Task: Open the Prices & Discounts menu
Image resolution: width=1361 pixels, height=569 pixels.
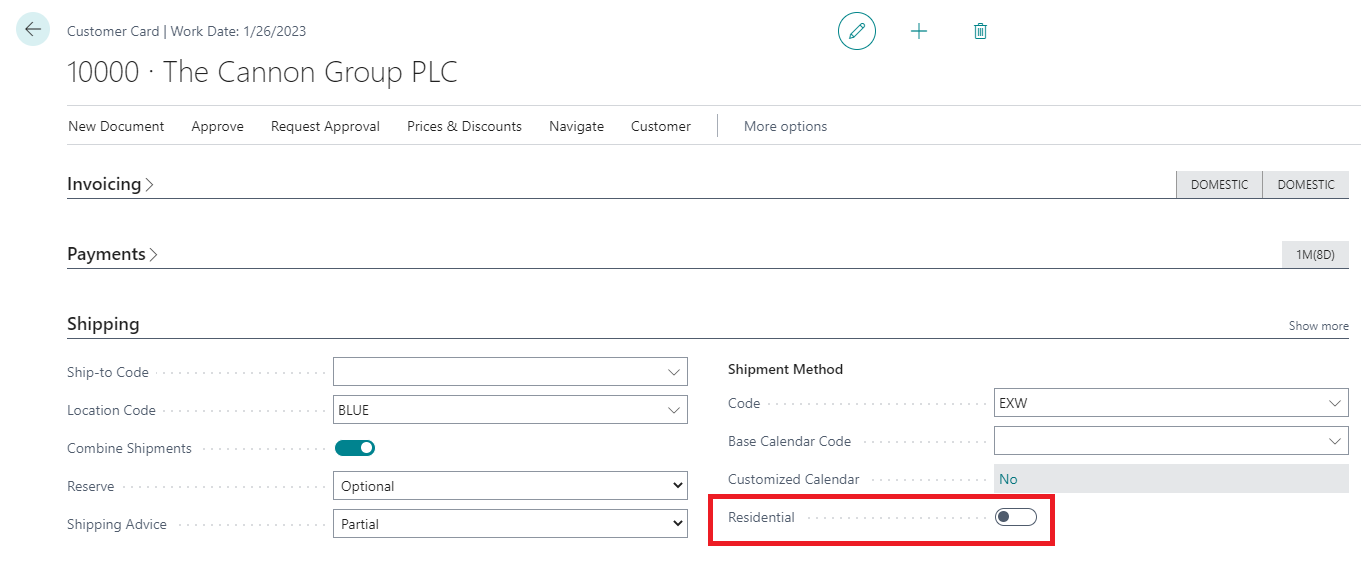Action: coord(464,126)
